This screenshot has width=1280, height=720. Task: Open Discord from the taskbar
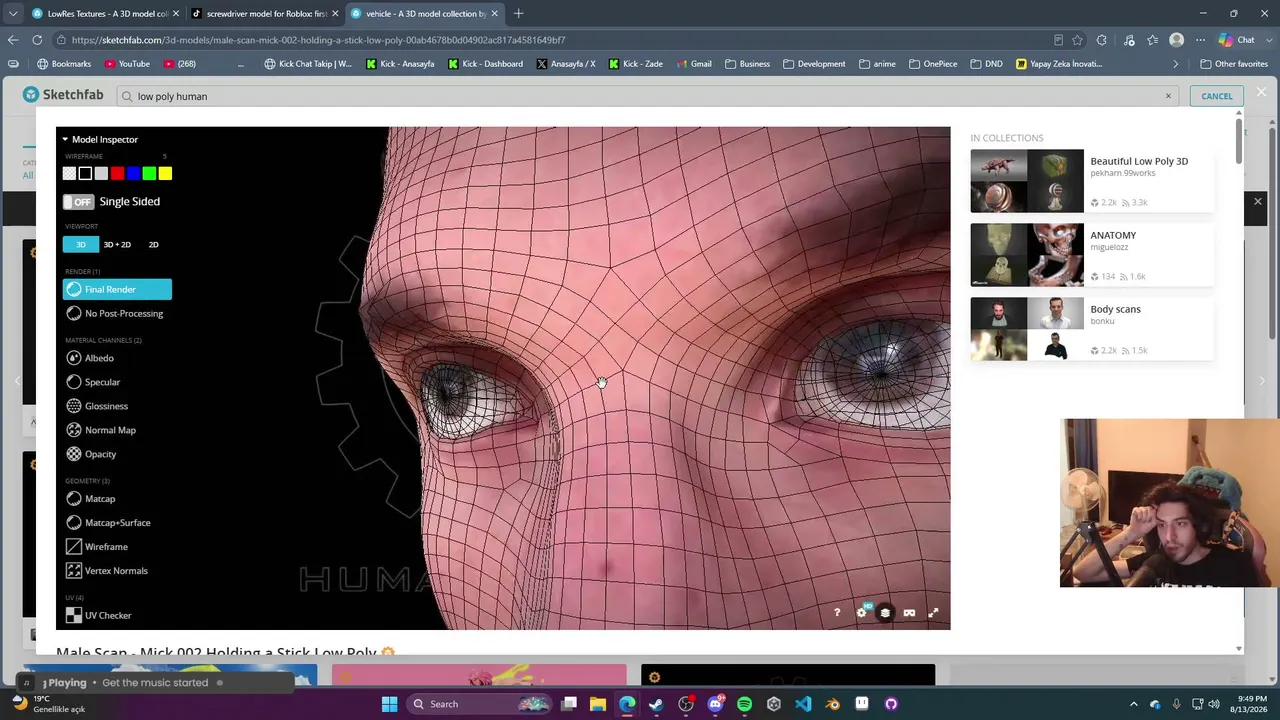tap(715, 704)
